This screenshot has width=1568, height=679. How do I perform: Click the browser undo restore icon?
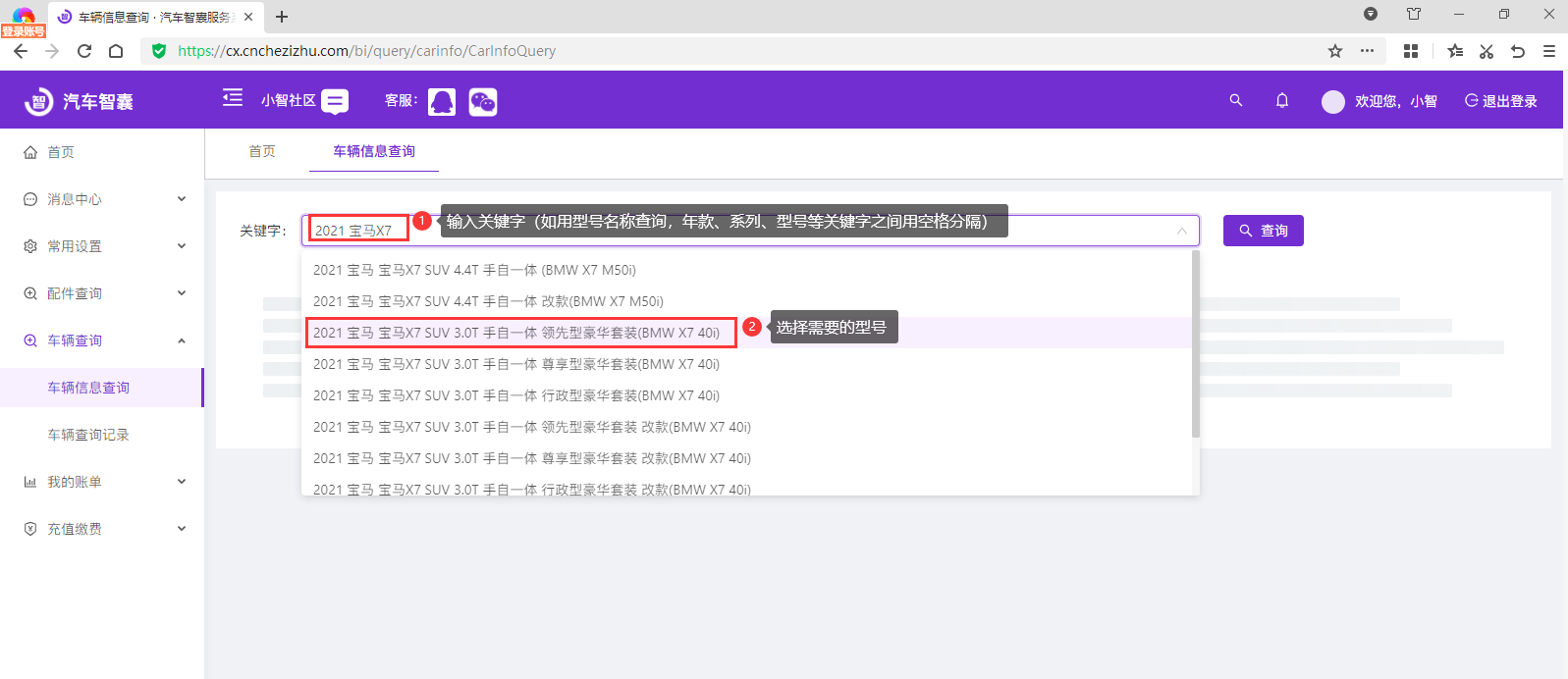coord(1518,51)
